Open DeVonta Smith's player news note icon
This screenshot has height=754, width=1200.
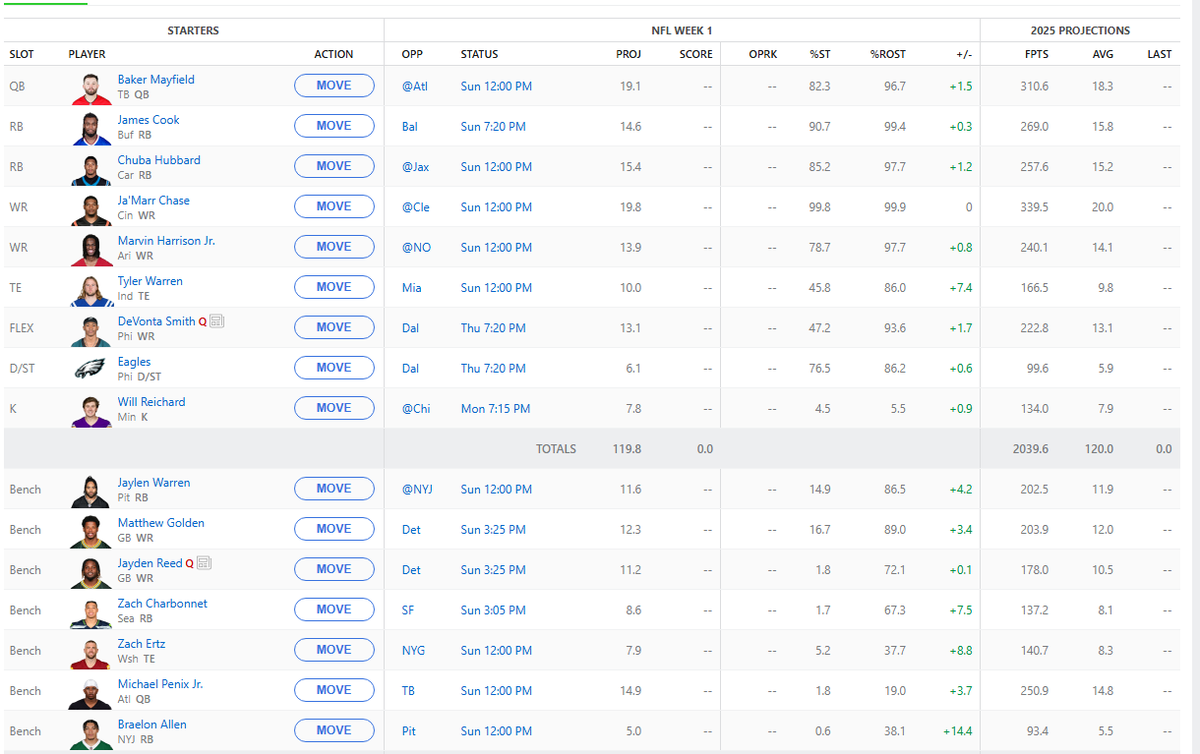click(218, 322)
